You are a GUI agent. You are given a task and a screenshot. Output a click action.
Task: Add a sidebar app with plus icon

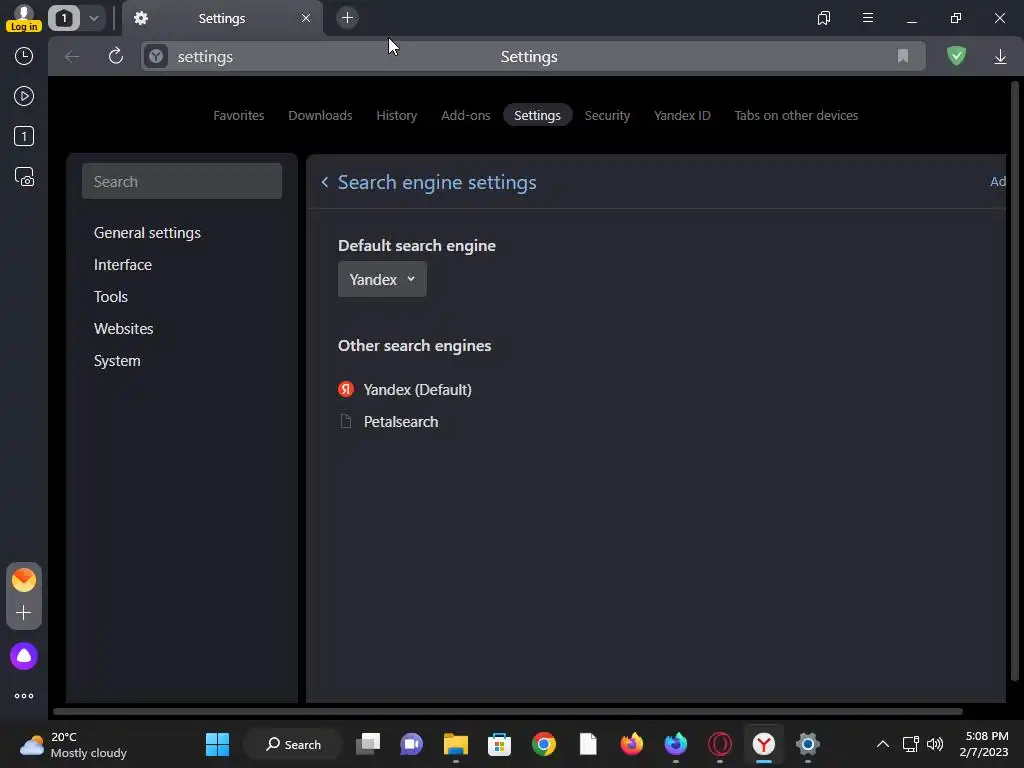click(x=24, y=613)
